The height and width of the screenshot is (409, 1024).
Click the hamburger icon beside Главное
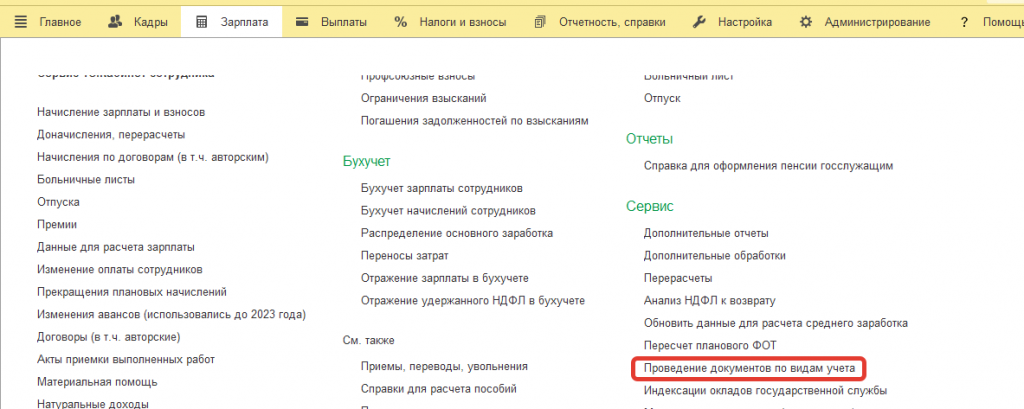pos(21,22)
